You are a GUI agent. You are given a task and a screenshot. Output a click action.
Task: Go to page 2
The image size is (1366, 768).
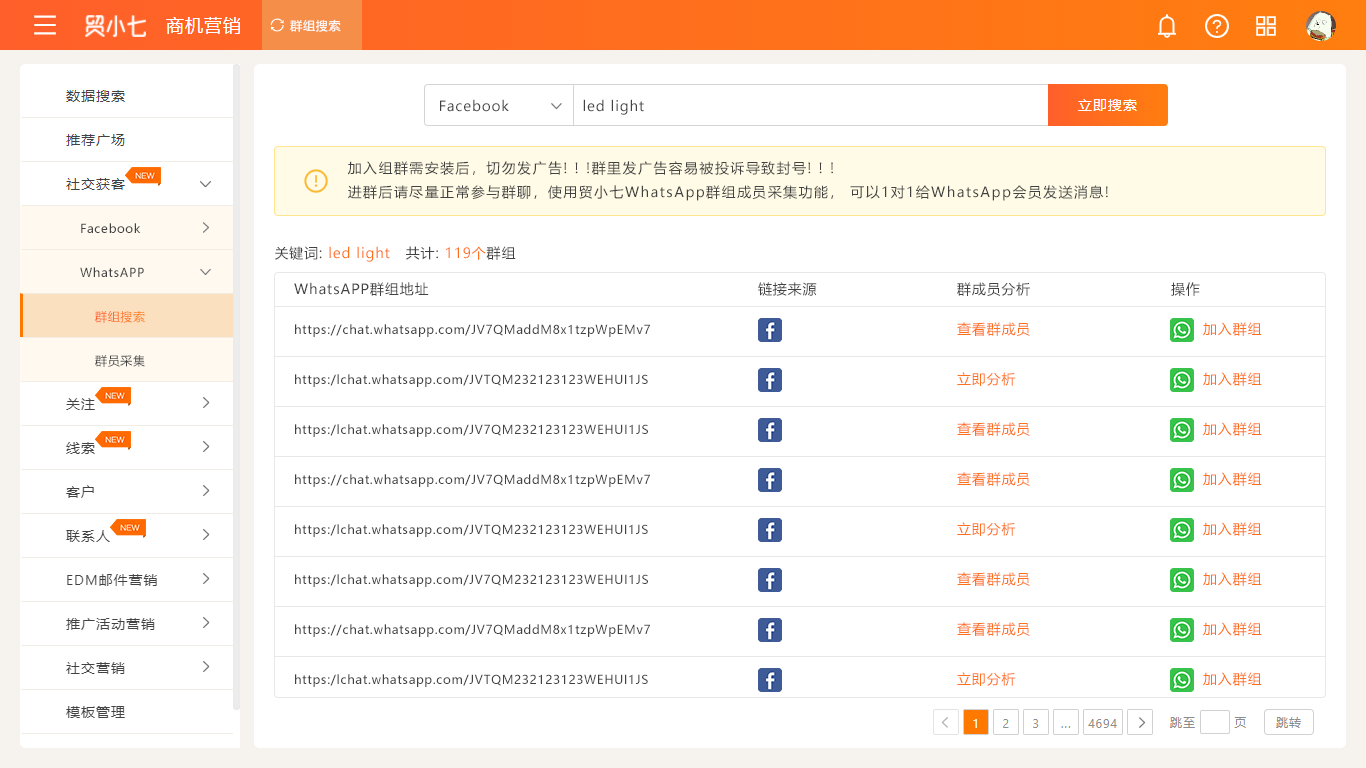click(1006, 722)
